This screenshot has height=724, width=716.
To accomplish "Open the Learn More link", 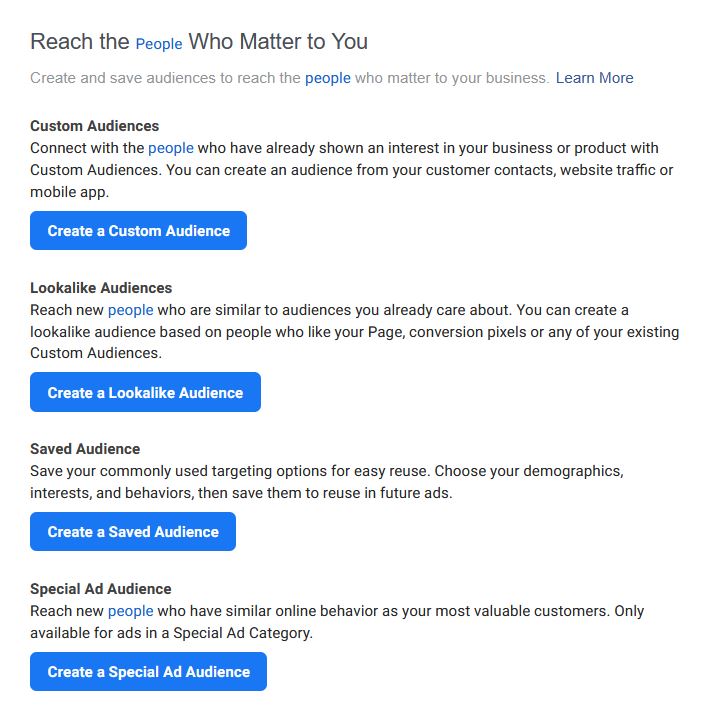I will [x=595, y=78].
